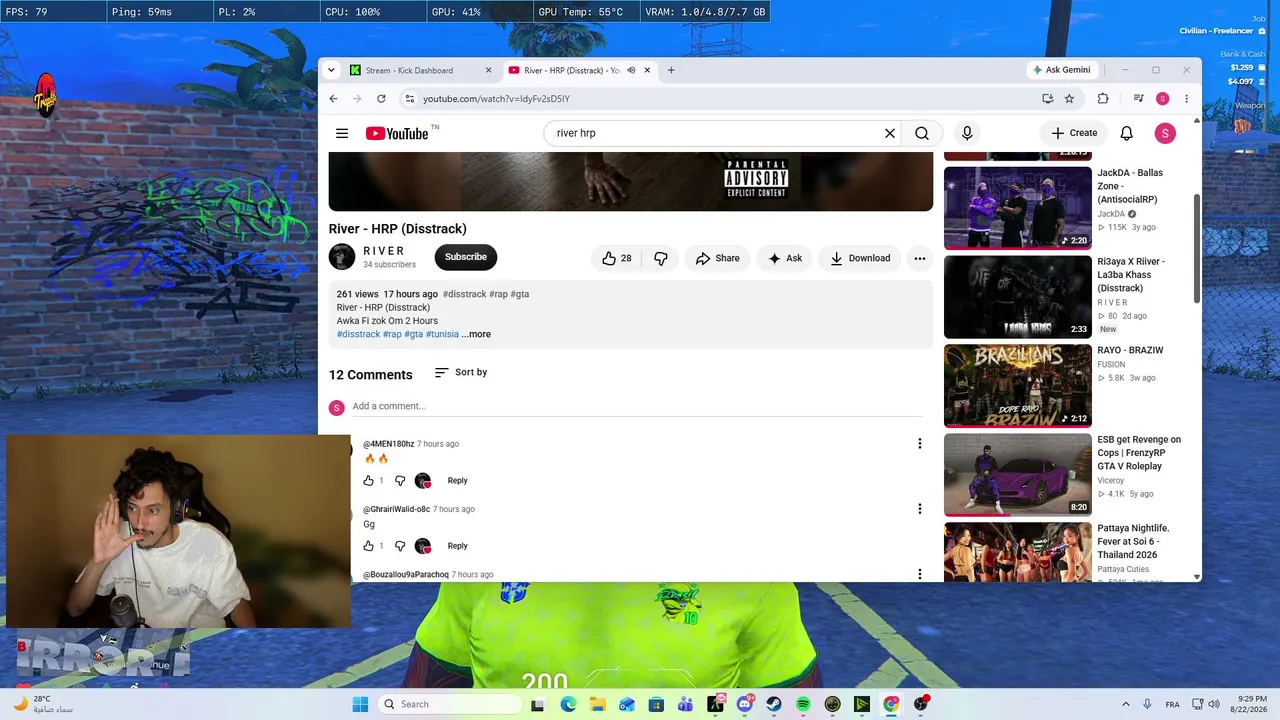Open the YouTube account avatar menu
Image resolution: width=1280 pixels, height=720 pixels.
tap(1165, 133)
